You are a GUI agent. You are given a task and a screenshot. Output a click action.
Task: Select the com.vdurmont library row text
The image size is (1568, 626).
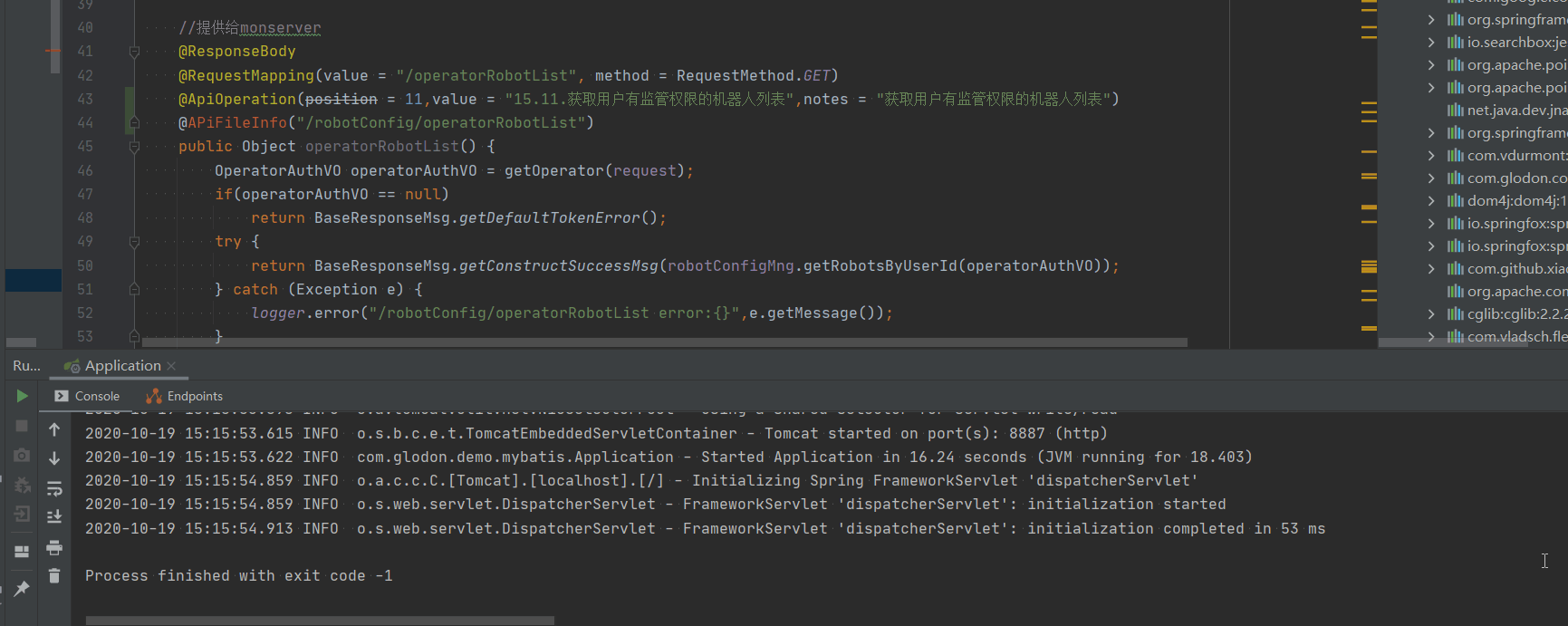(1517, 156)
